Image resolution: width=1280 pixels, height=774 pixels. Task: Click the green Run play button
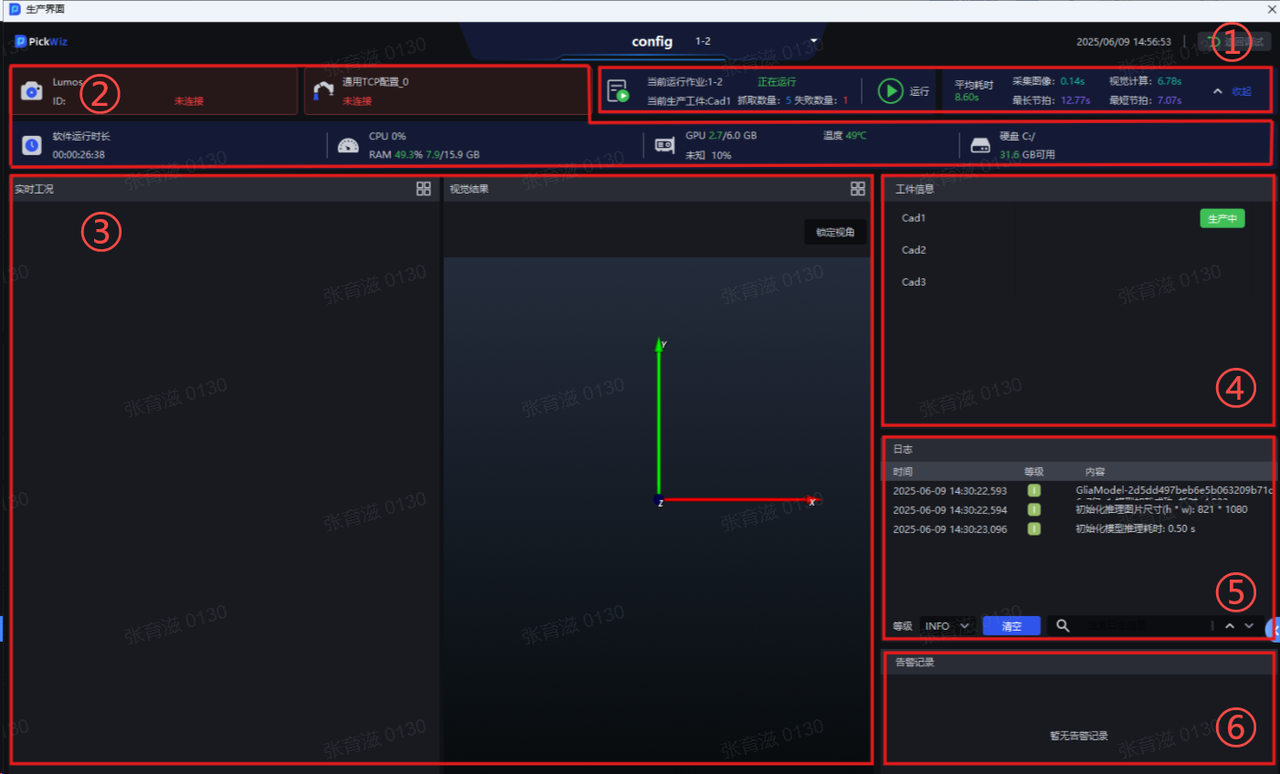click(x=890, y=91)
